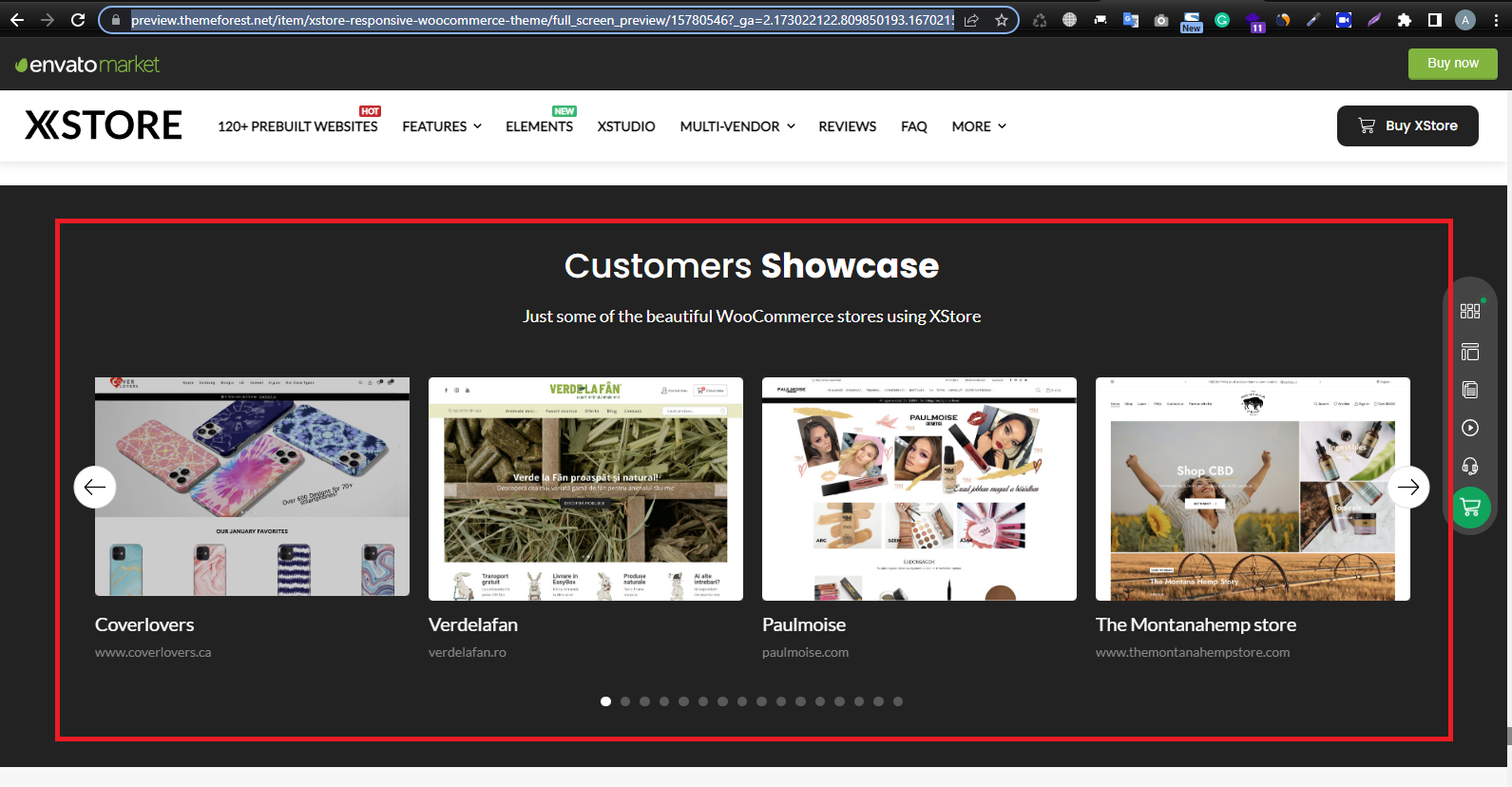Open the Google Translate extension icon
1512x787 pixels.
click(1131, 20)
